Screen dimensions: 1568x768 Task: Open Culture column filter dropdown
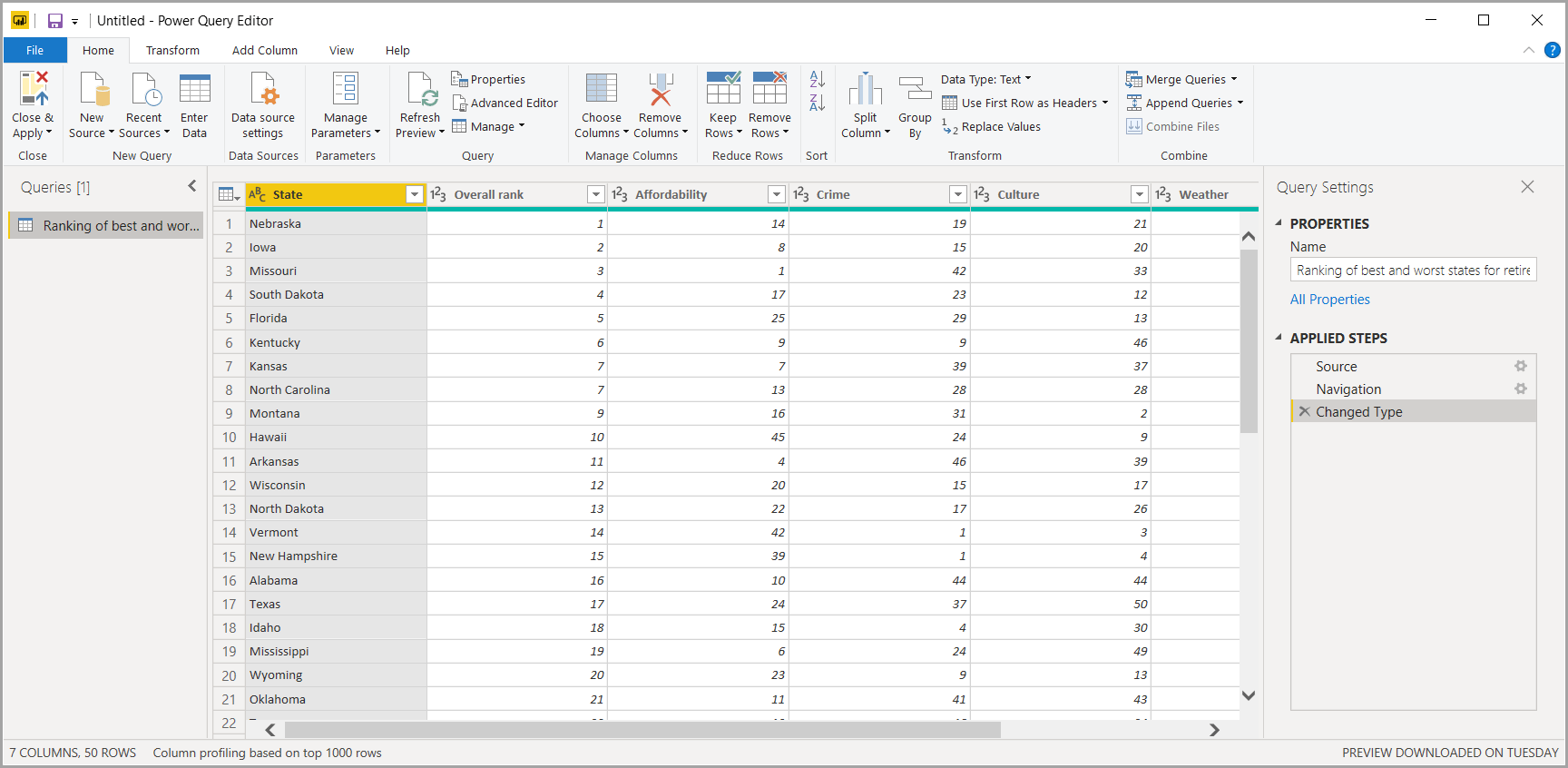point(1140,194)
